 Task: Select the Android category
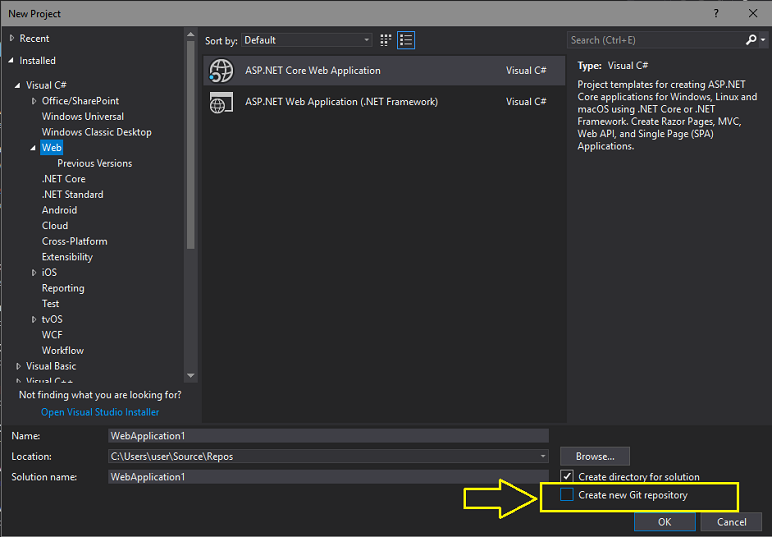60,210
